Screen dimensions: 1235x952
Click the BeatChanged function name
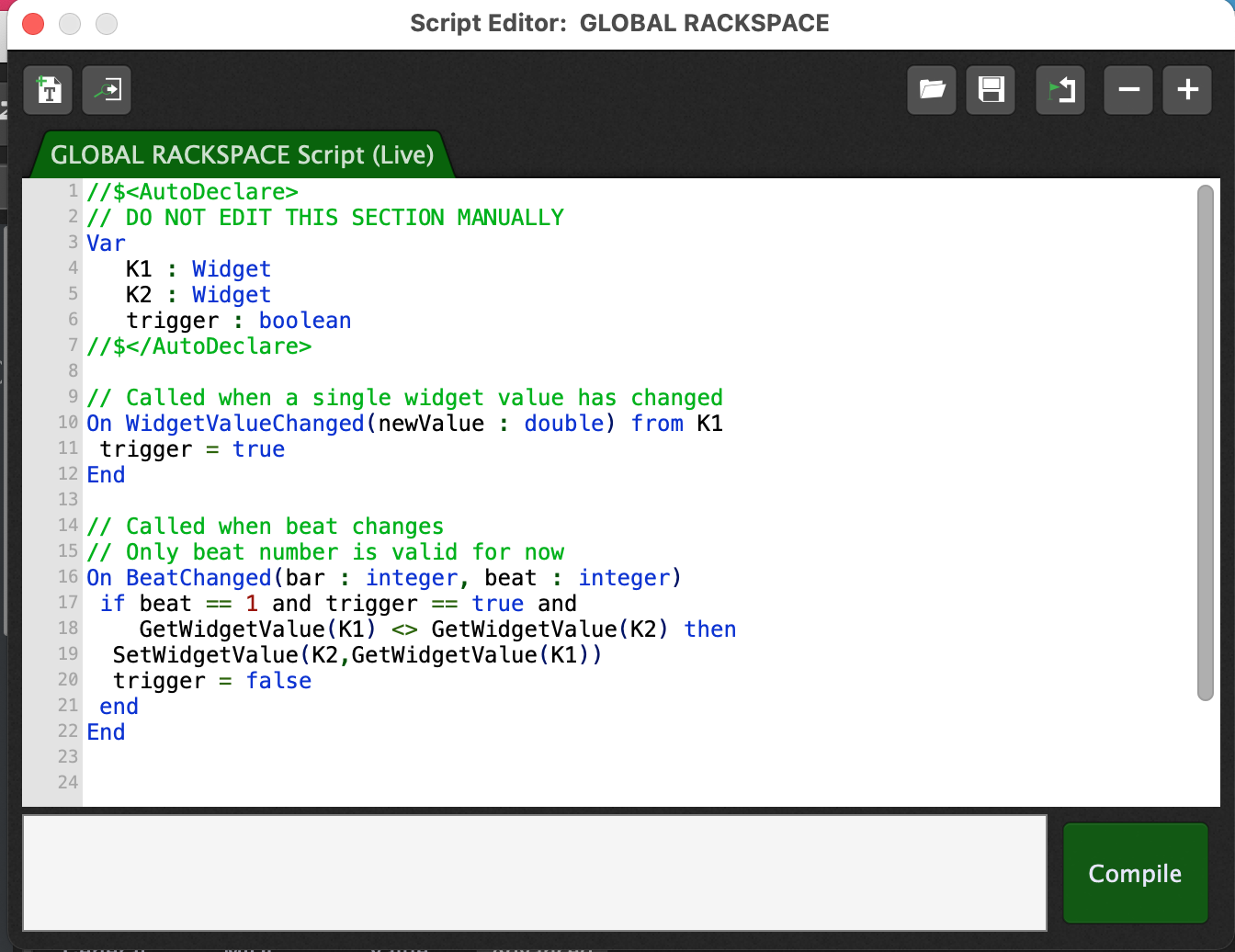tap(198, 578)
